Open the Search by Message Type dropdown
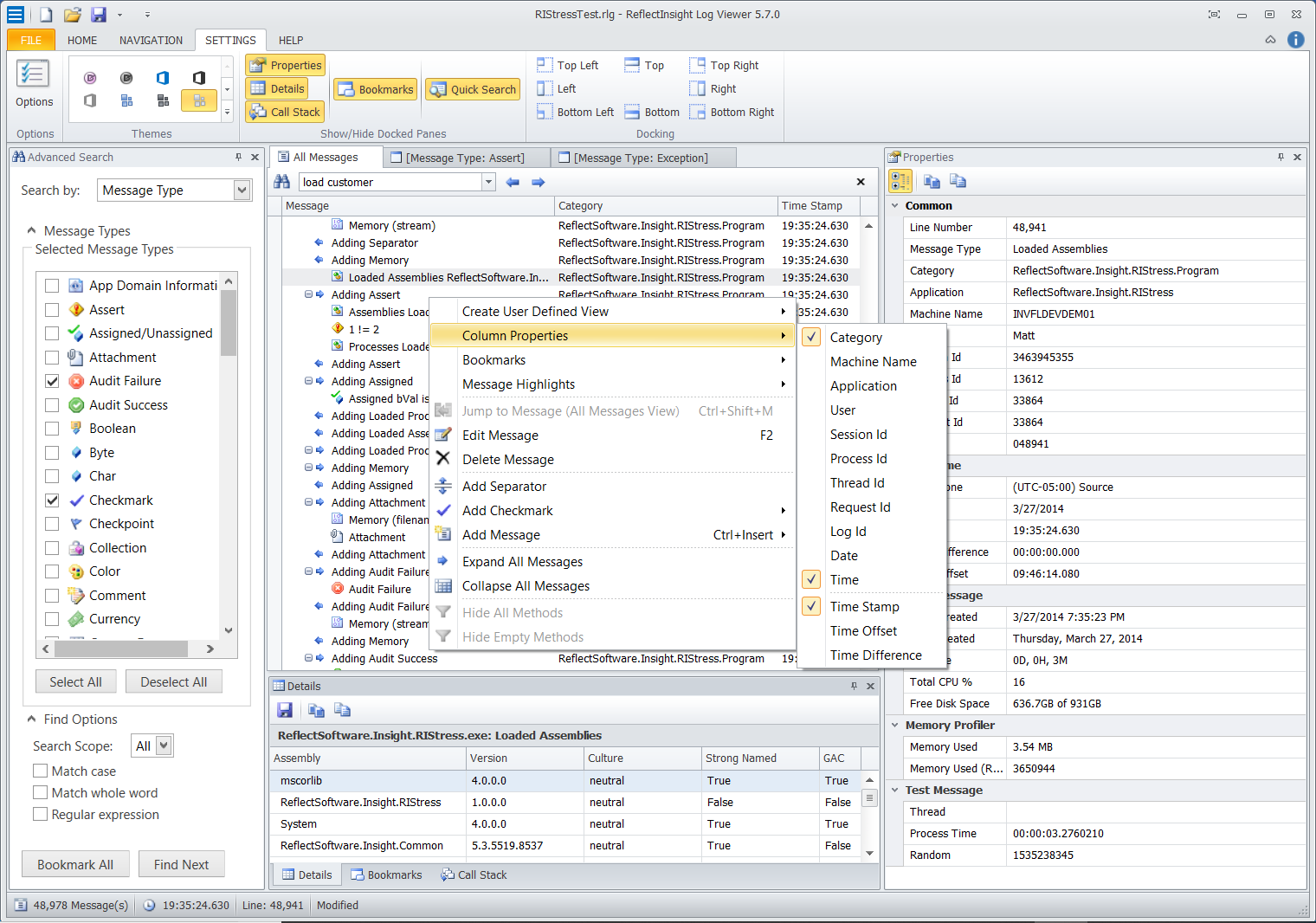Image resolution: width=1316 pixels, height=923 pixels. coord(242,190)
